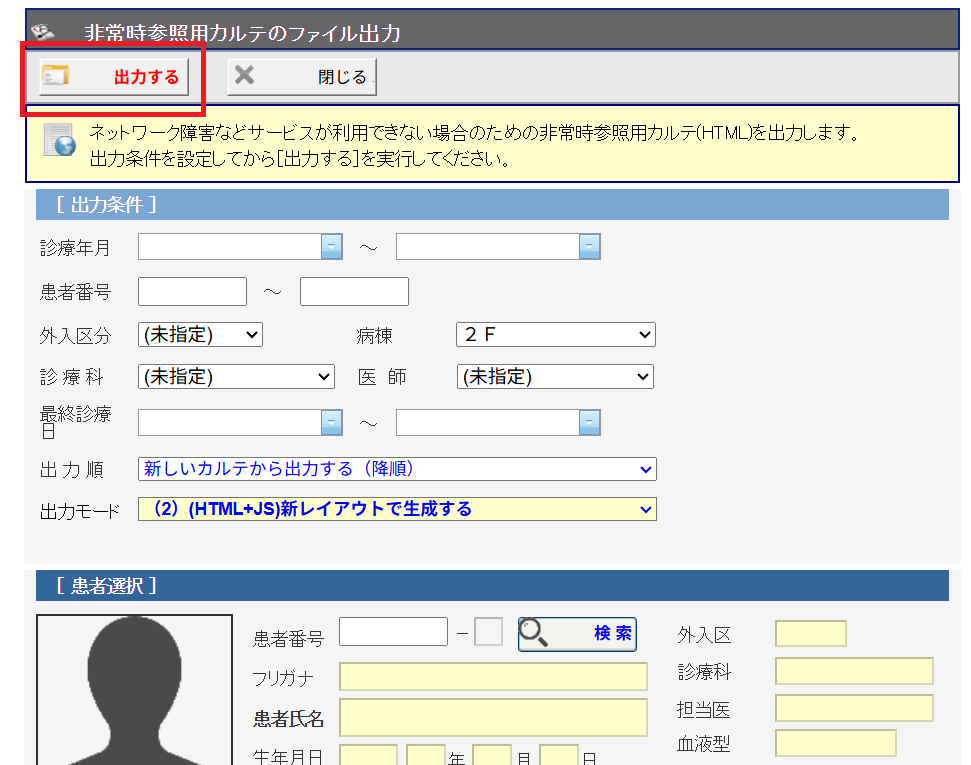Expand the 外入区分 dropdown
Viewport: 971px width, 765px height.
(200, 335)
